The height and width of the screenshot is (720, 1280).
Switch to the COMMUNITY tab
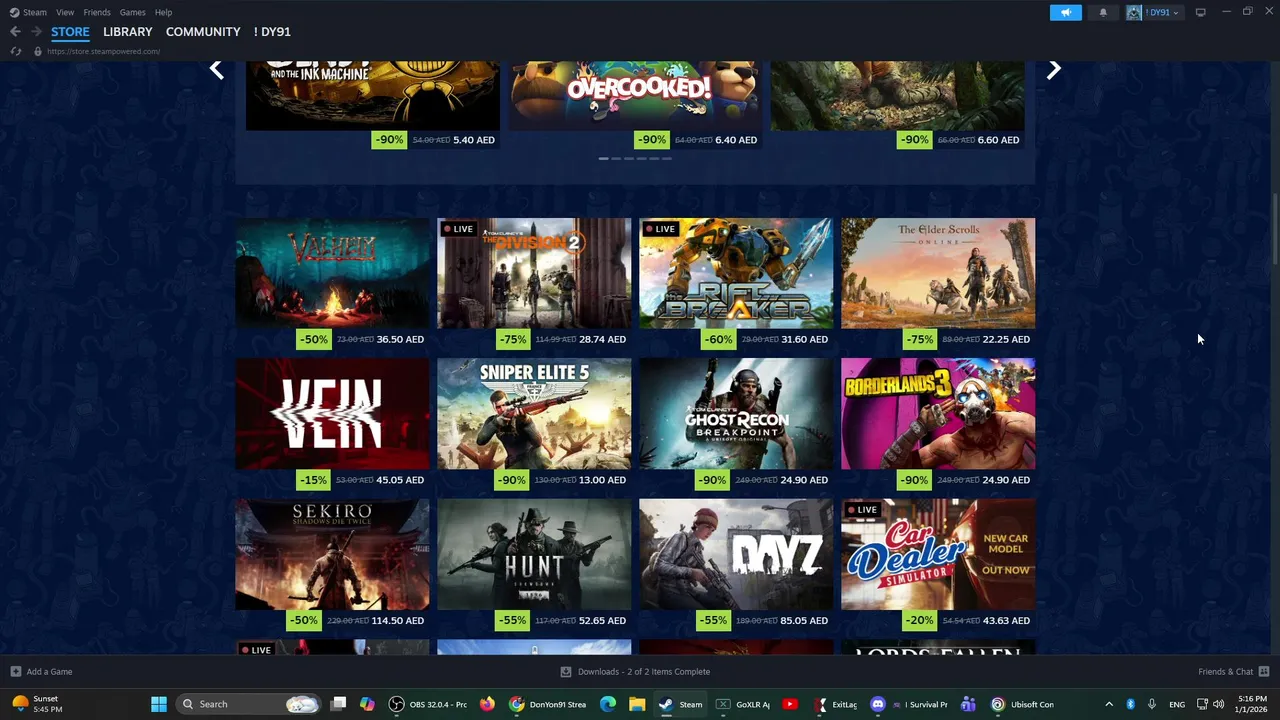coord(203,32)
